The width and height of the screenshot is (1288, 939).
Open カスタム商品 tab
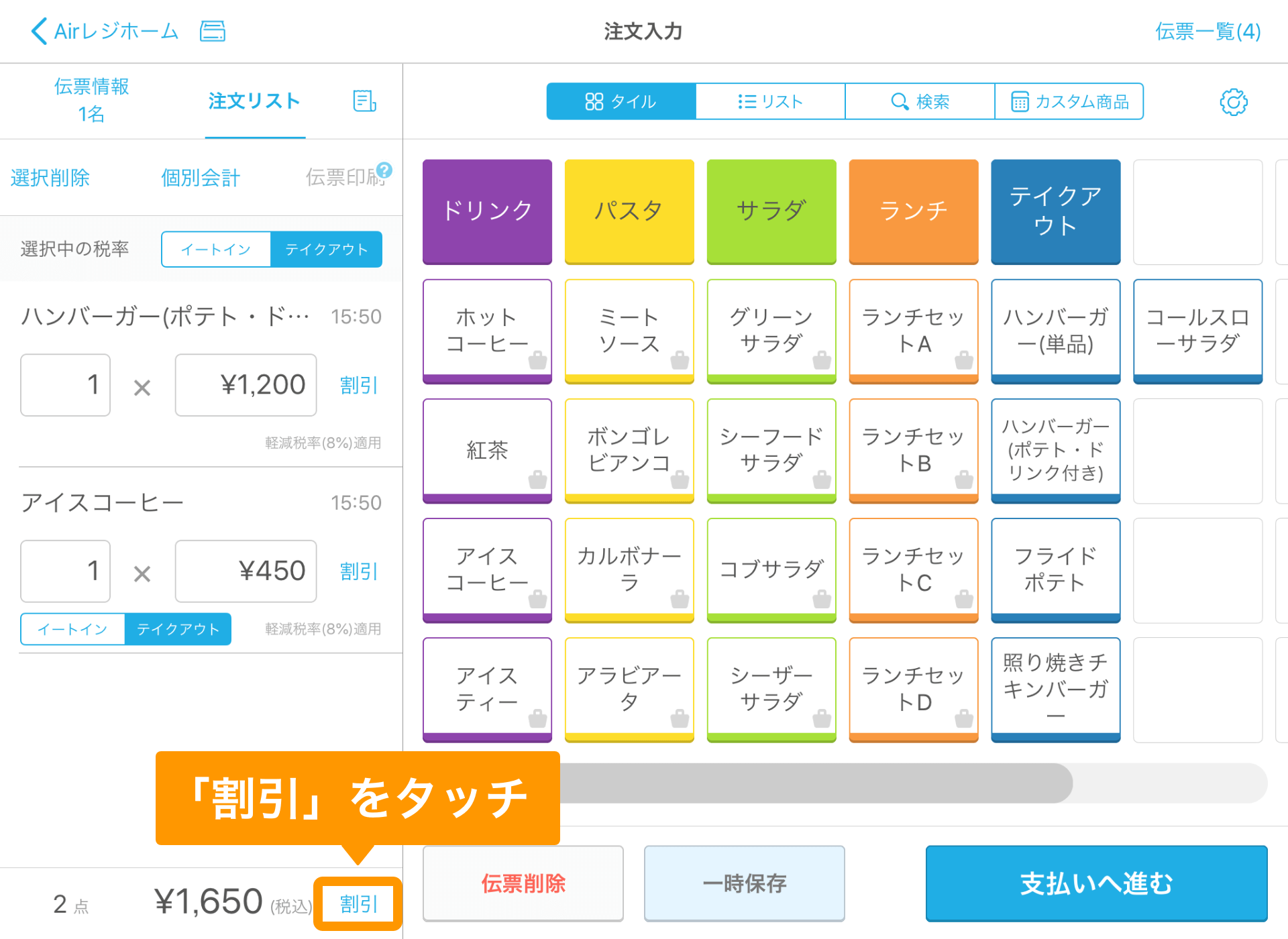point(1069,101)
